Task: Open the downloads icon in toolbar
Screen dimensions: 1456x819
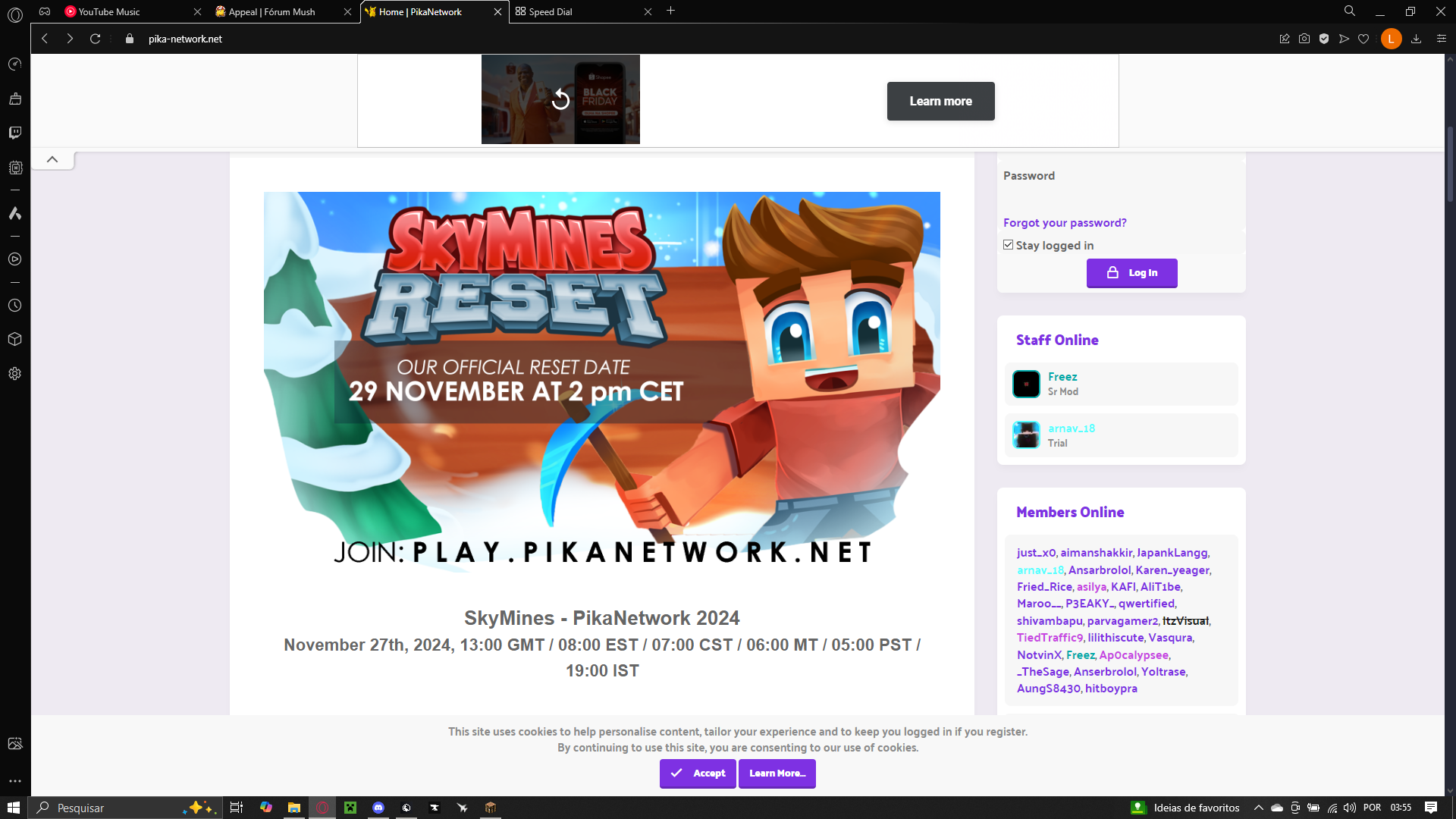Action: [1416, 39]
